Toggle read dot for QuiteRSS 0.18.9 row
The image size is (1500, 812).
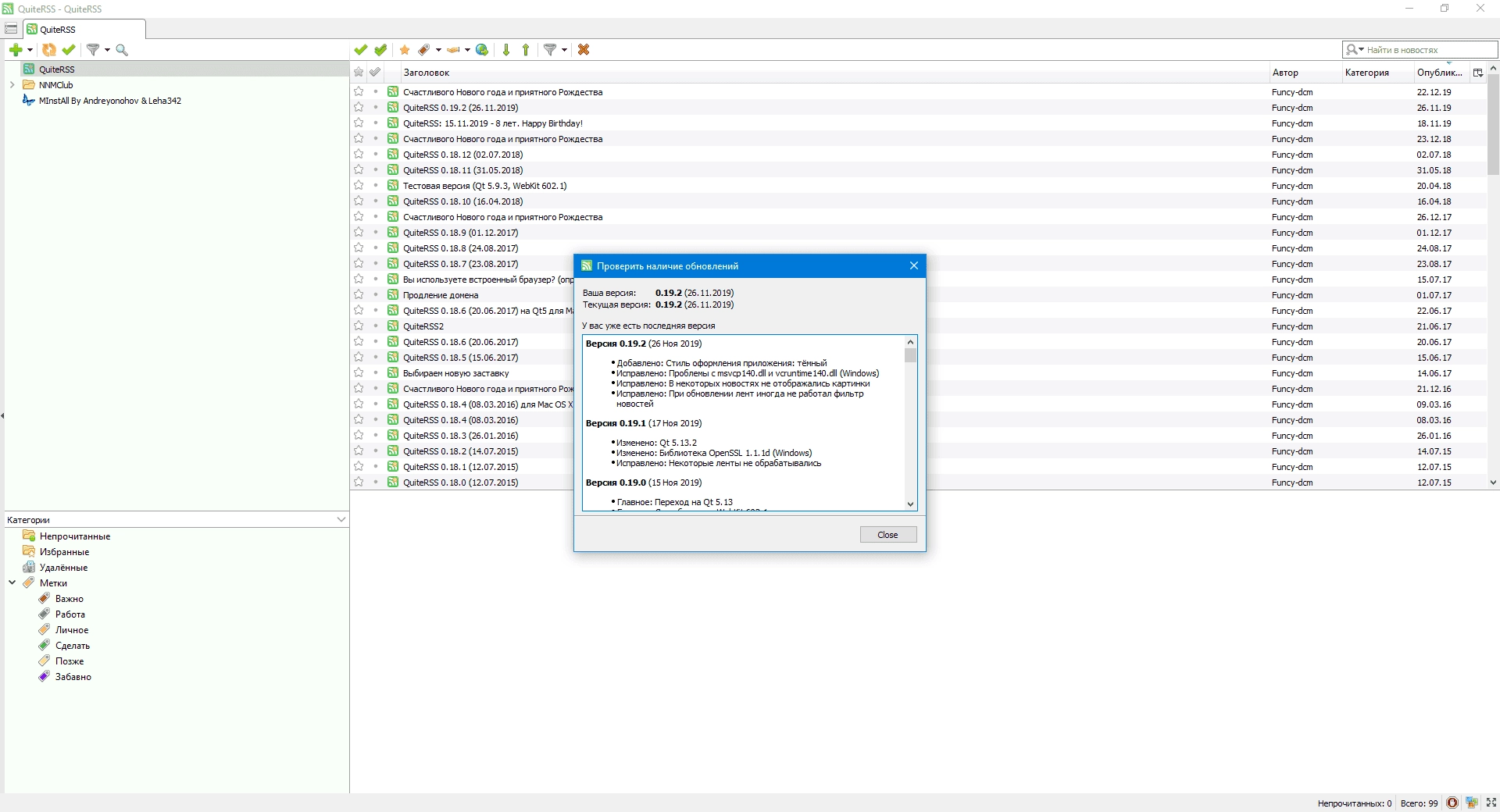pyautogui.click(x=376, y=232)
